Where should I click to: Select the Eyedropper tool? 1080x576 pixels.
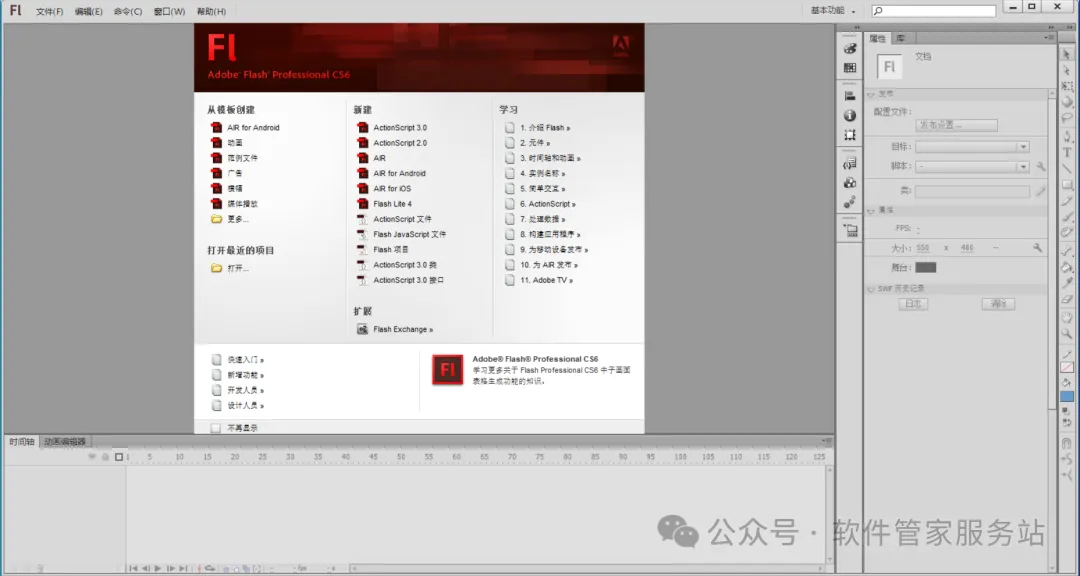tap(1067, 282)
